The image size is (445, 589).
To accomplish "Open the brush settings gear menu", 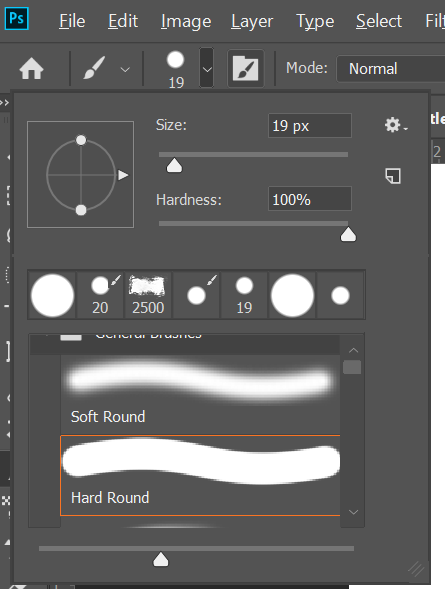I will tap(395, 125).
